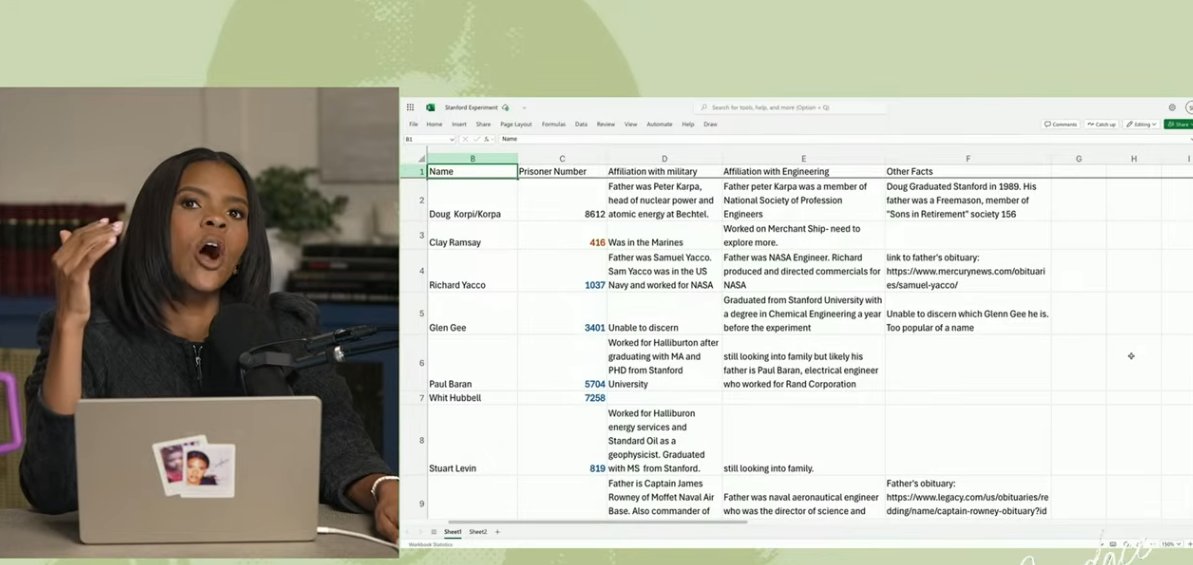The image size is (1193, 565).
Task: Switch to the Home ribbon tab
Action: click(434, 124)
